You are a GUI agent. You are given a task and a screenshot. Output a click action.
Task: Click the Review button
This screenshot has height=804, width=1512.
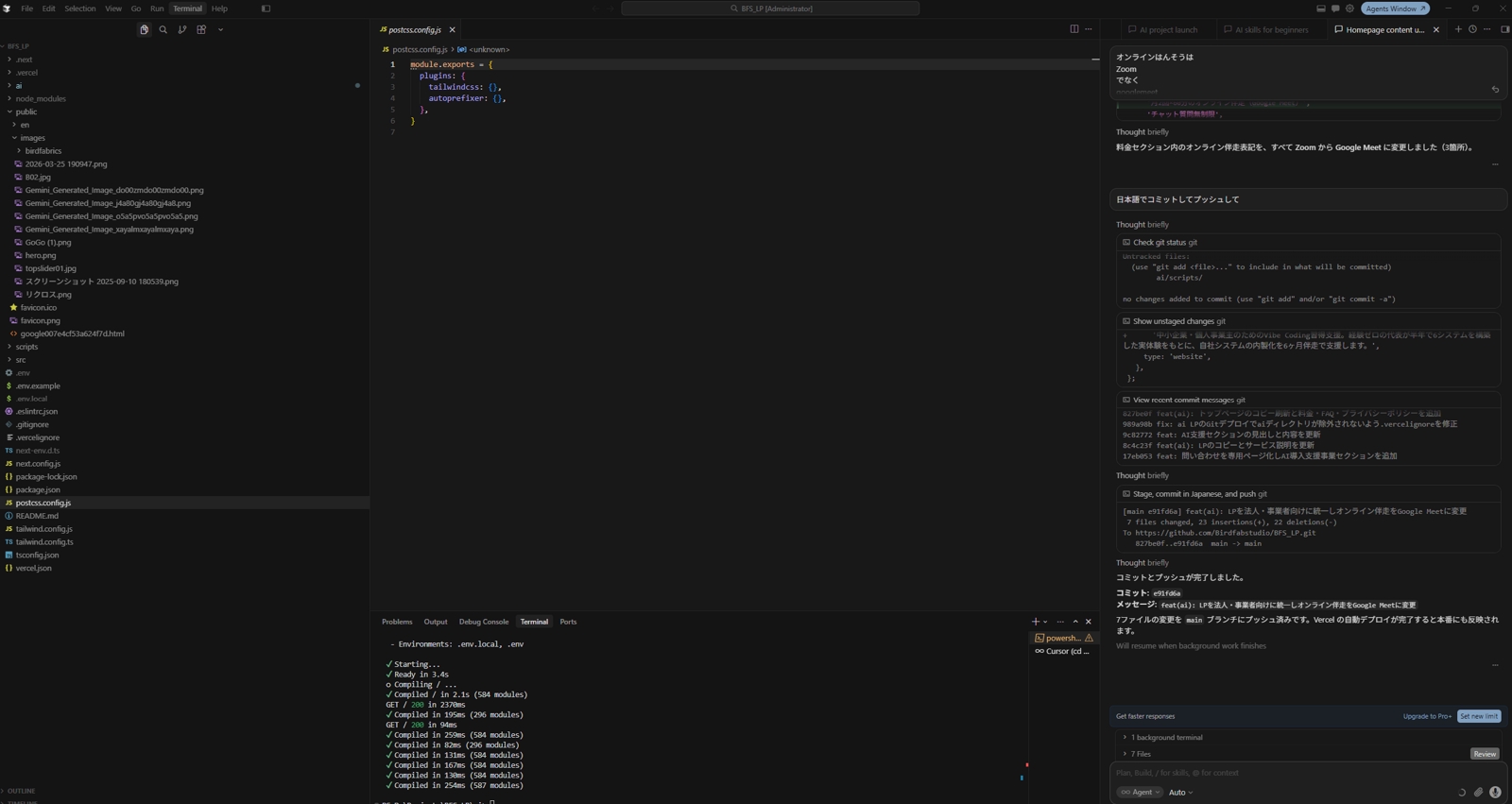point(1485,754)
